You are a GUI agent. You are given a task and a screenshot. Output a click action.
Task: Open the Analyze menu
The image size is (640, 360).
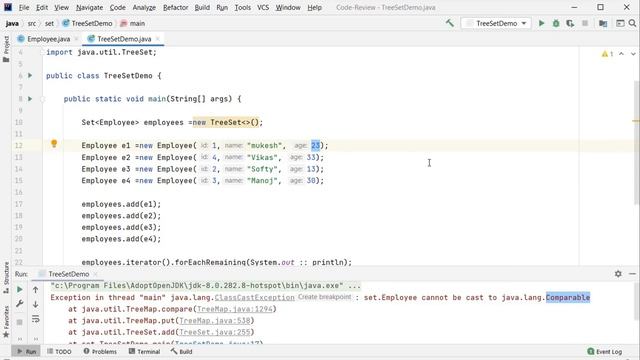pyautogui.click(x=144, y=7)
